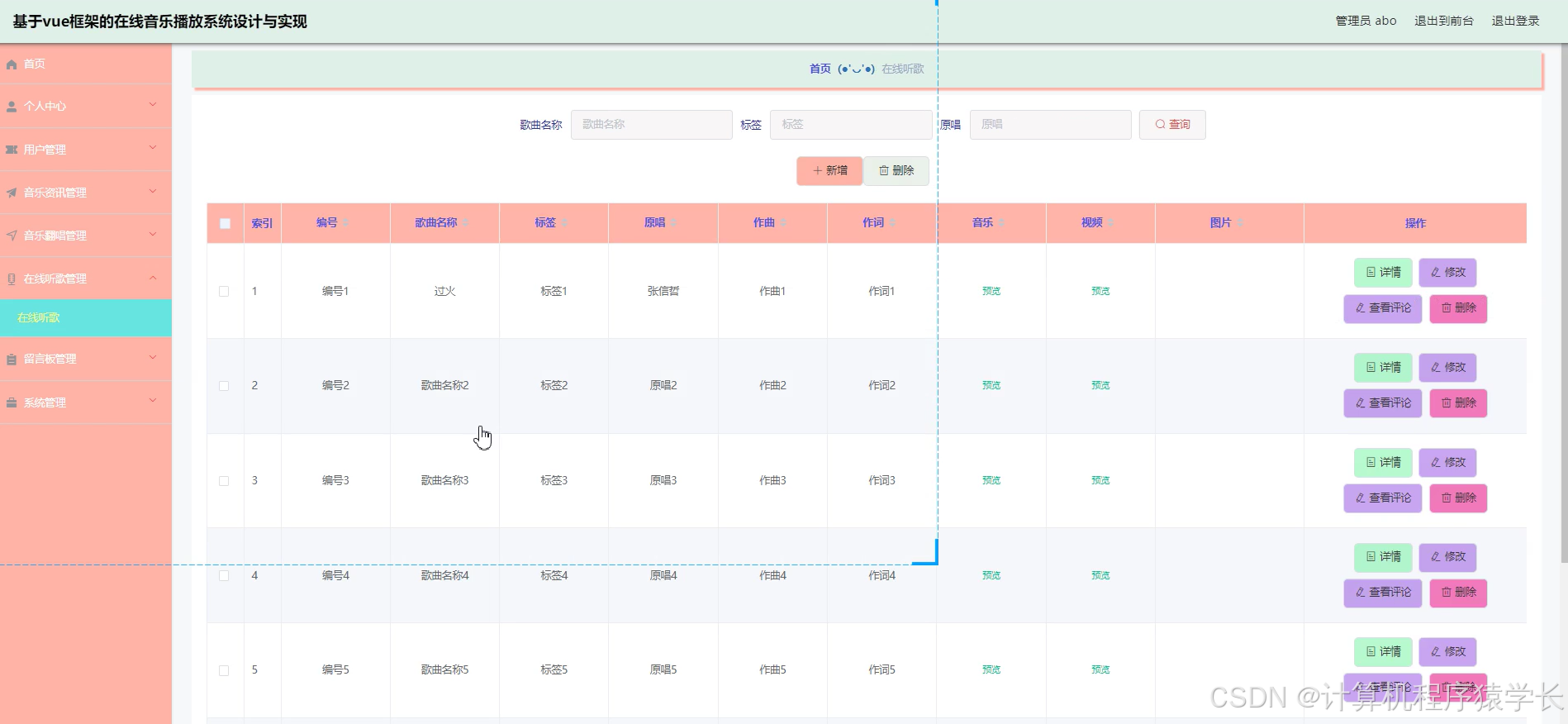The image size is (1568, 724).
Task: Click the home icon beside 首页
Action: [12, 64]
